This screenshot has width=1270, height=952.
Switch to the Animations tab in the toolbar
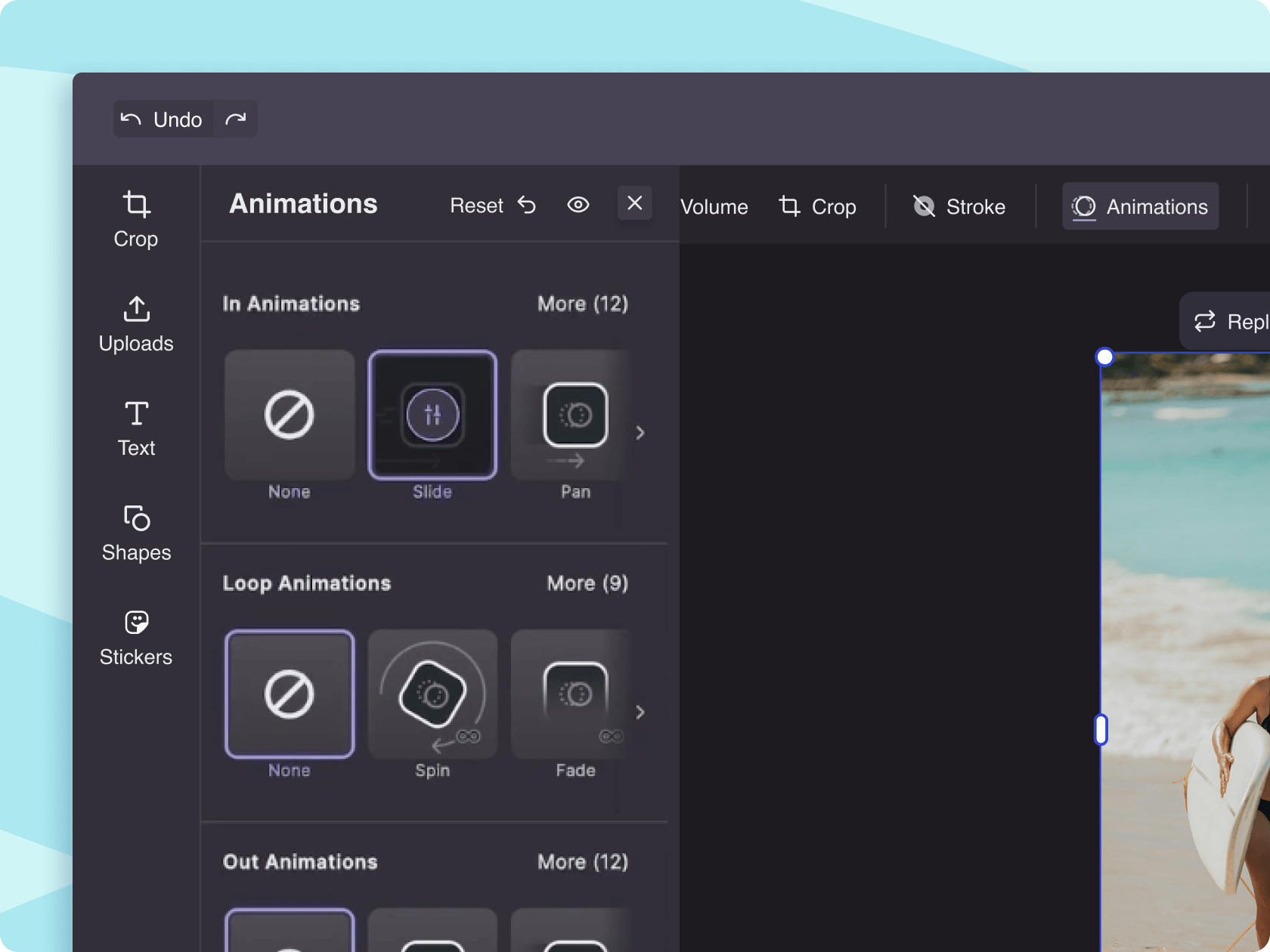click(1140, 206)
